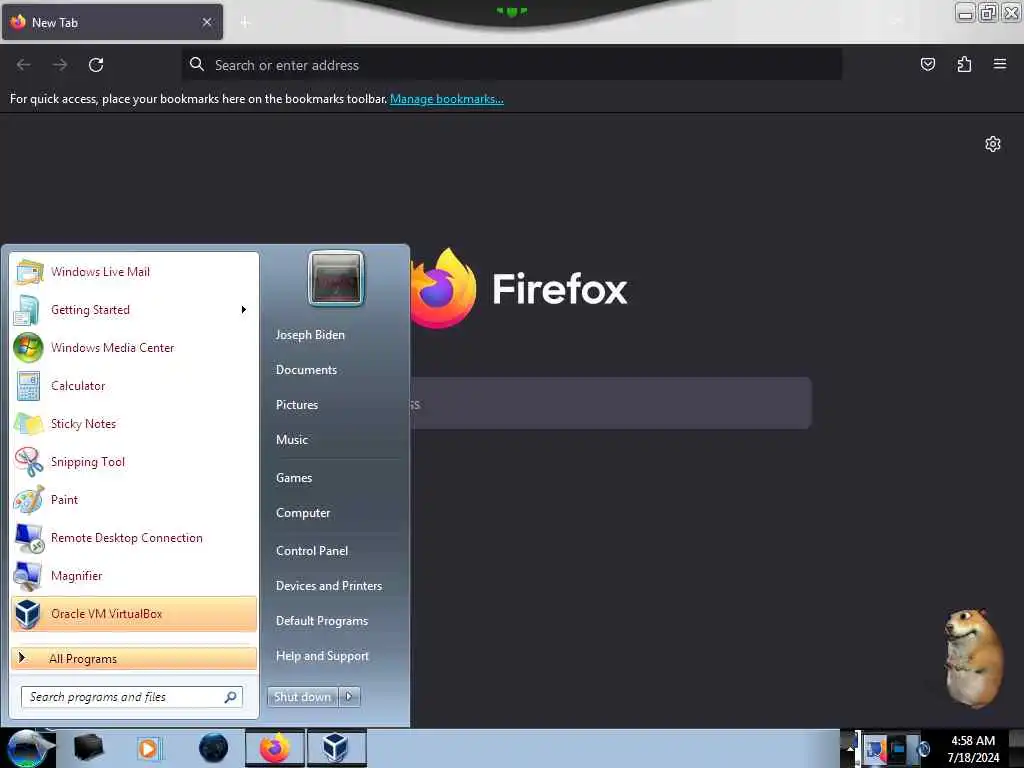
Task: Reload the current Firefox page
Action: tap(96, 65)
